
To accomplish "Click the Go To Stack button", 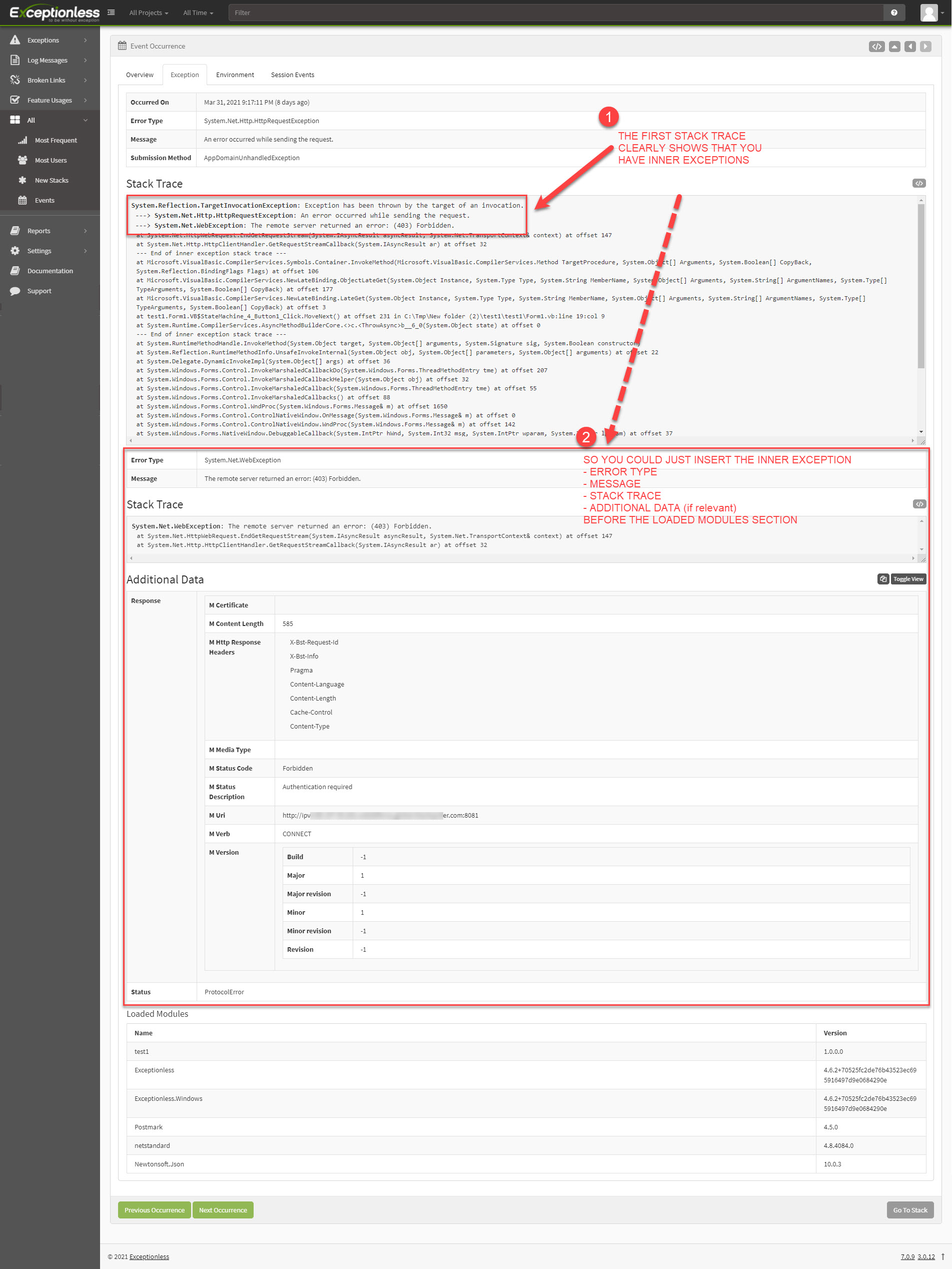I will coord(909,1210).
